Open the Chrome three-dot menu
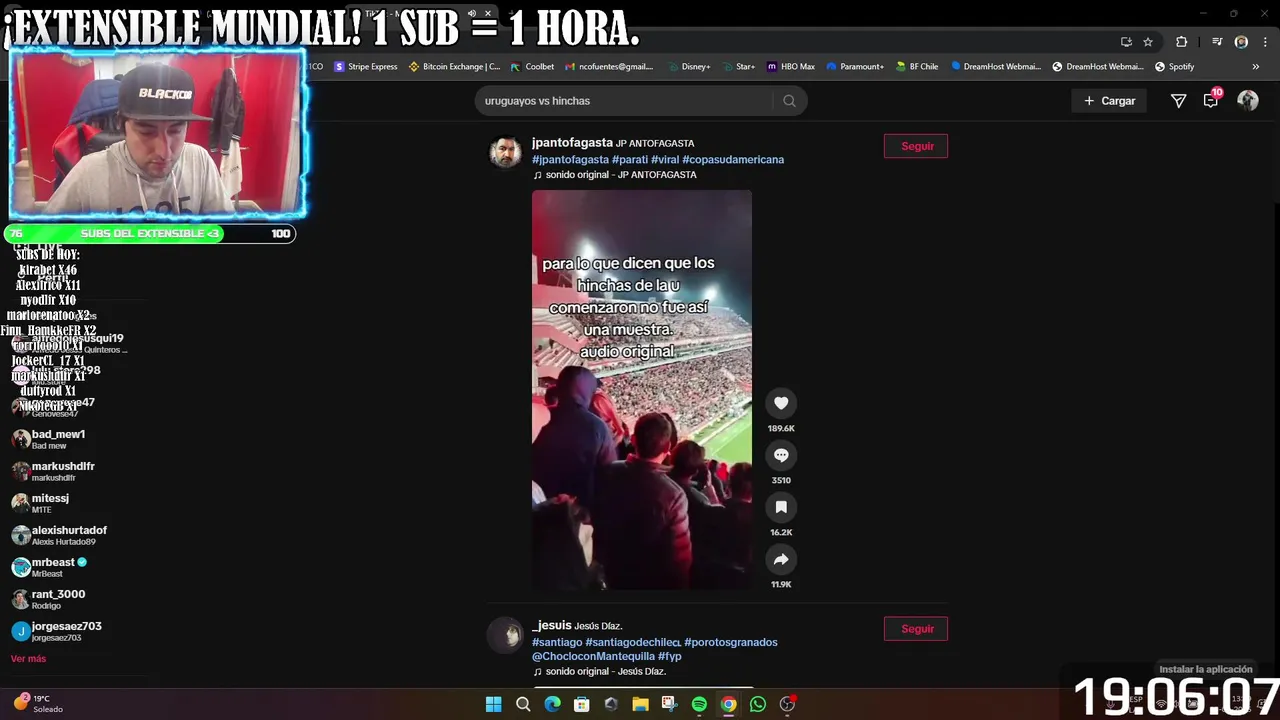The width and height of the screenshot is (1280, 720). (1265, 42)
